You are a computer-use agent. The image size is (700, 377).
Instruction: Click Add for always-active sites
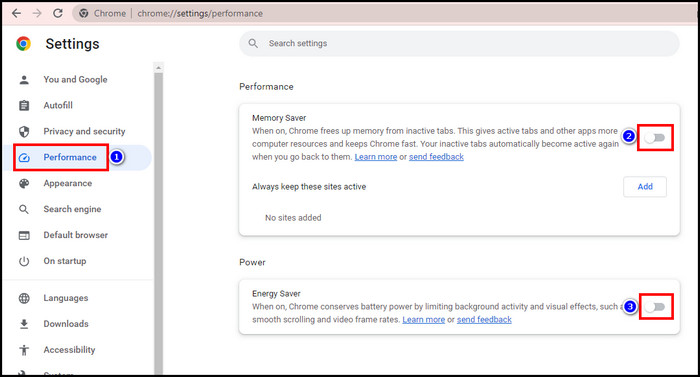click(645, 187)
